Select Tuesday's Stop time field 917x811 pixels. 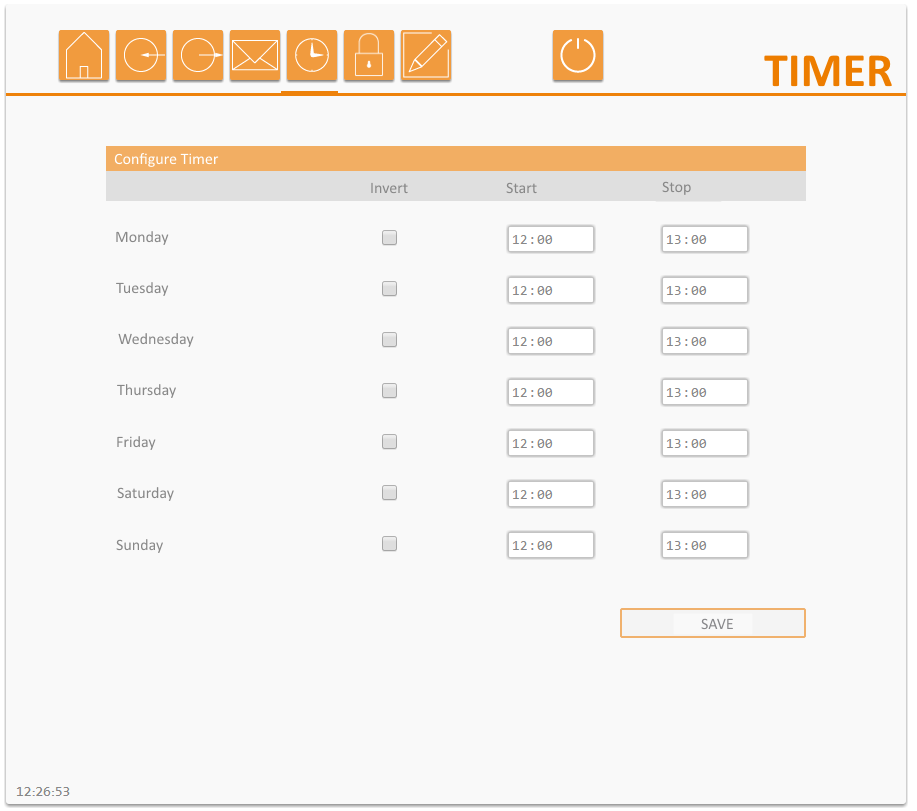(704, 290)
